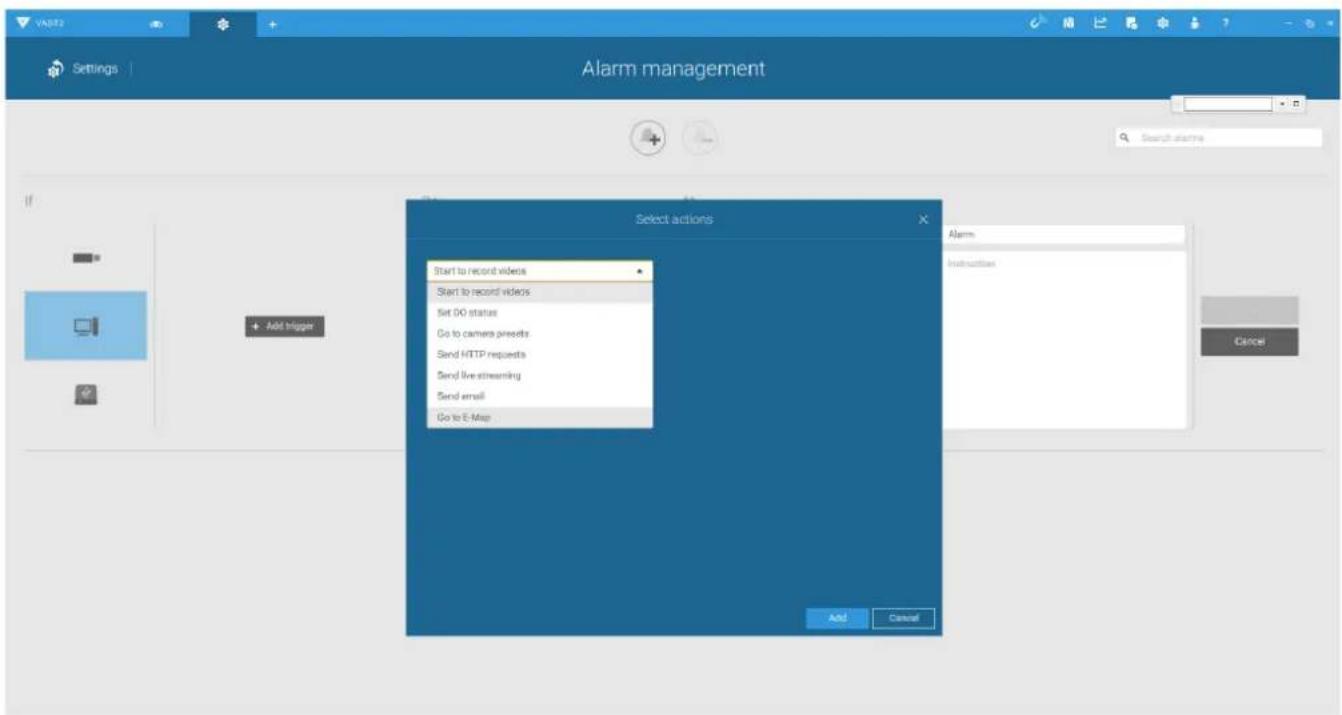Choose Set DO status action
This screenshot has height=715, width=1342.
(540, 313)
